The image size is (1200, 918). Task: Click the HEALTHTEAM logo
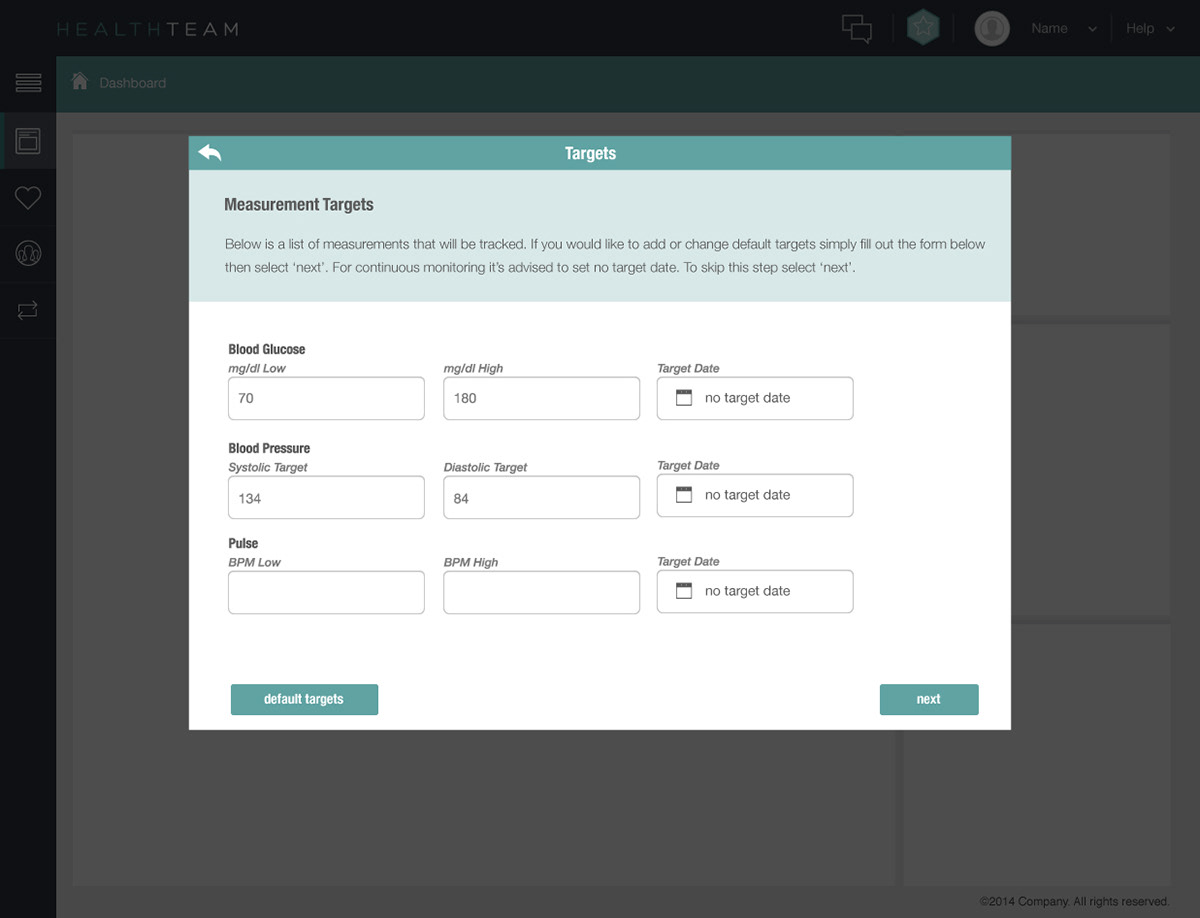click(x=148, y=29)
